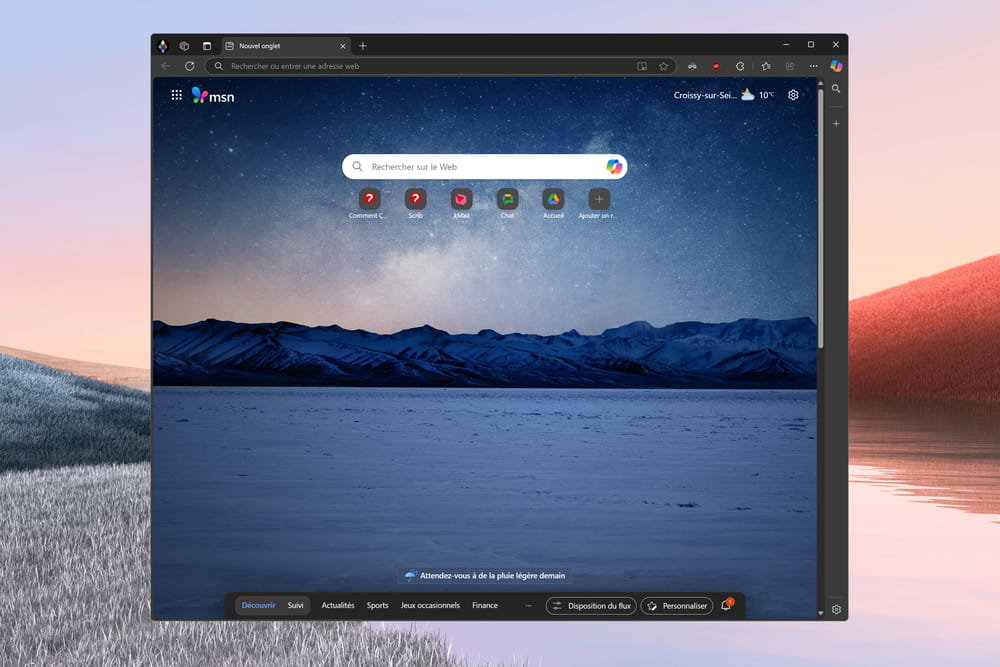The width and height of the screenshot is (1000, 667).
Task: Open the Edge profile icon in title bar
Action: coord(163,46)
